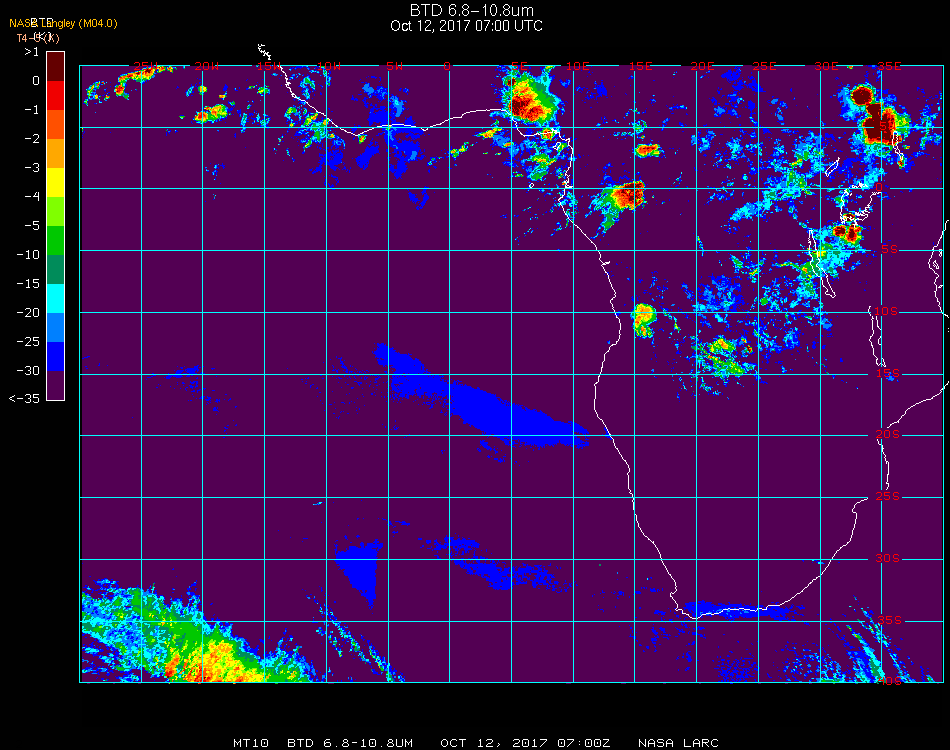950x750 pixels.
Task: Click the '<-35' legend label
Action: coord(24,398)
